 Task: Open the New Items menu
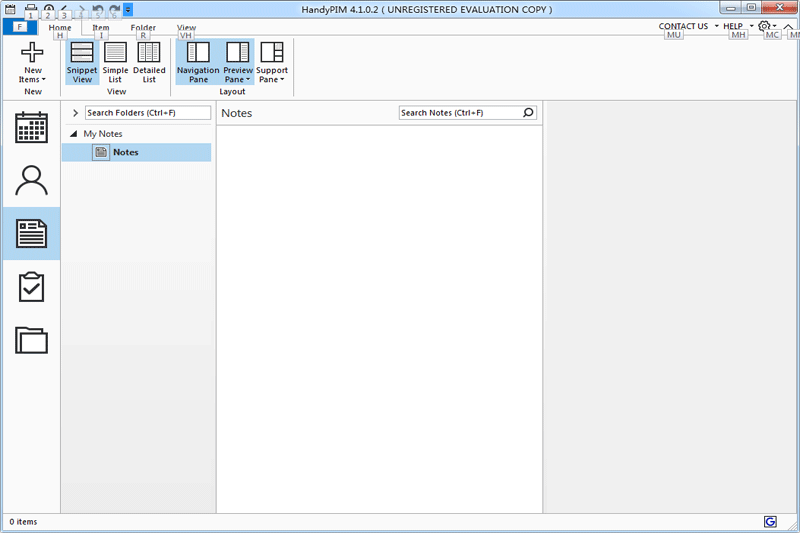32,62
